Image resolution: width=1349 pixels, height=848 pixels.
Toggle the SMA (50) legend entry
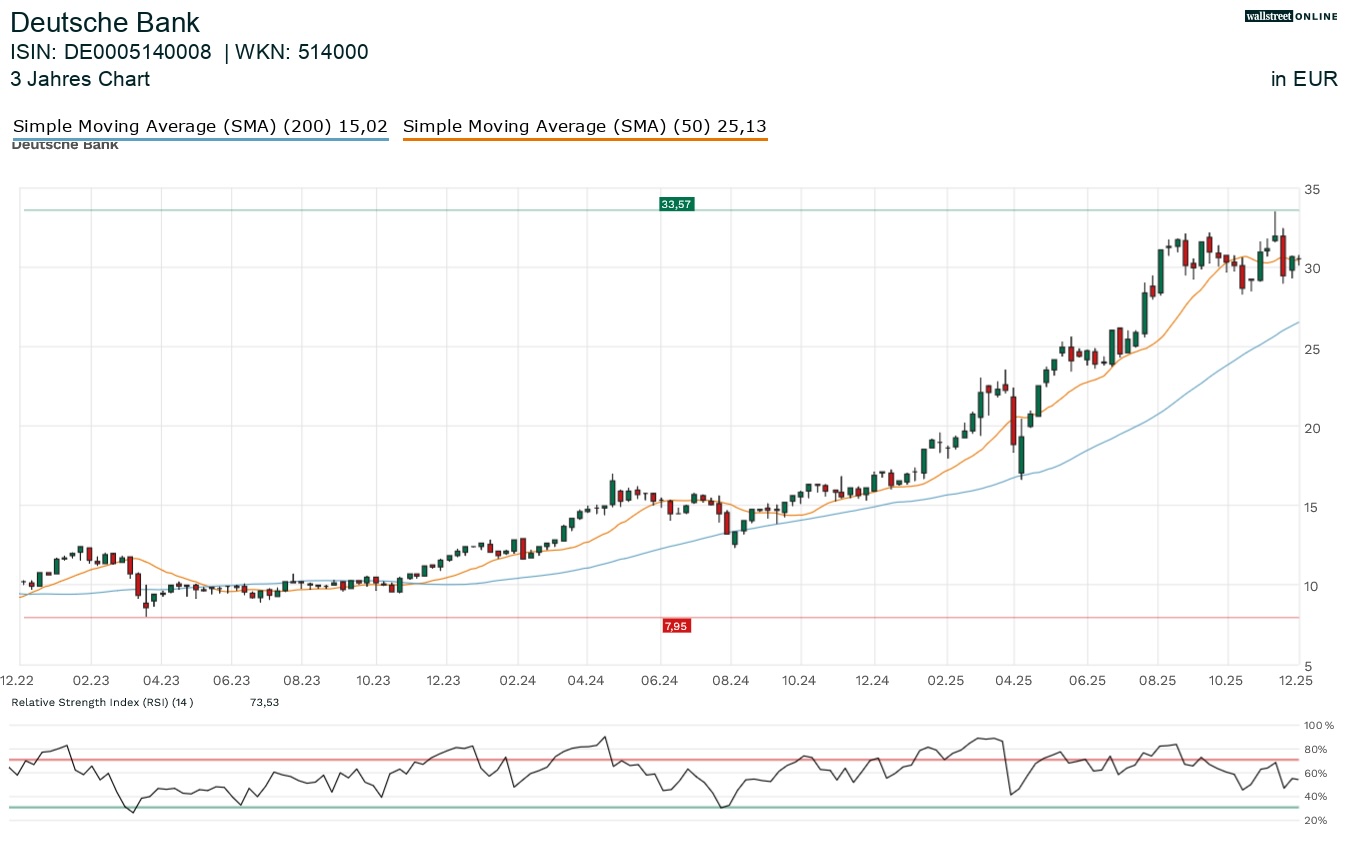click(584, 126)
